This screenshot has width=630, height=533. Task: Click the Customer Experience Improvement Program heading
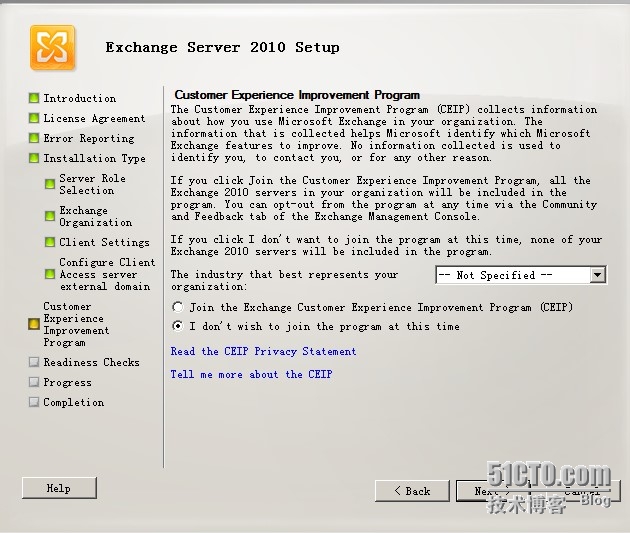pos(297,95)
